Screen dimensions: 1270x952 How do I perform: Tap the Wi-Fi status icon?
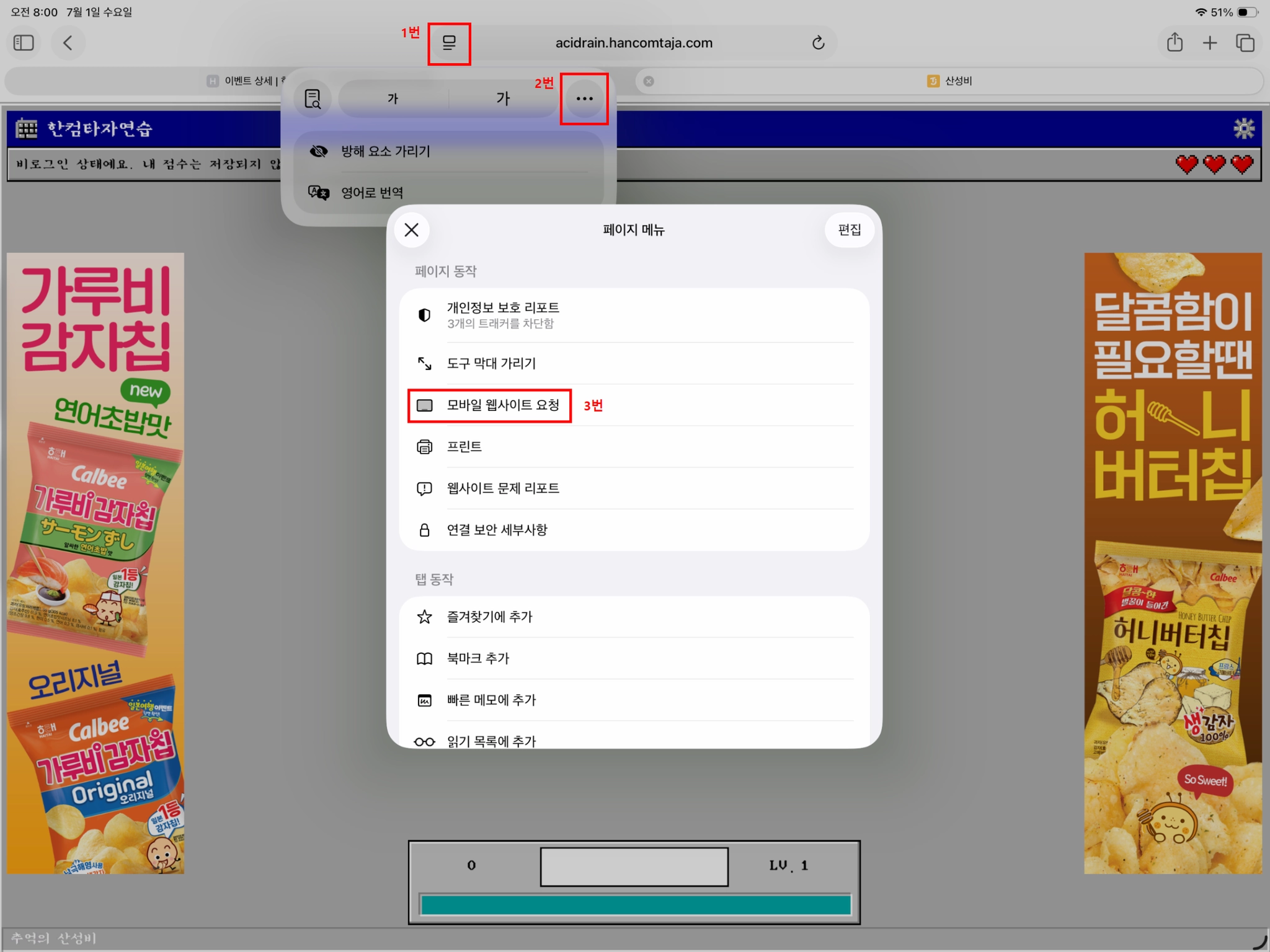click(x=1201, y=12)
